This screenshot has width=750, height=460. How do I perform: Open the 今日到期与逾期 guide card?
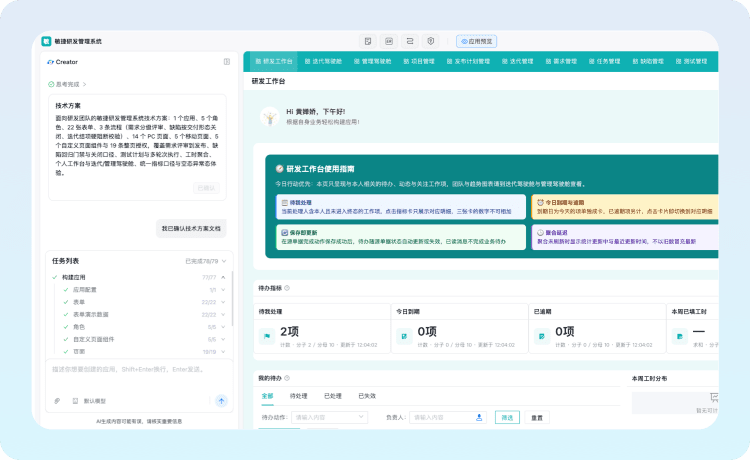pyautogui.click(x=625, y=207)
